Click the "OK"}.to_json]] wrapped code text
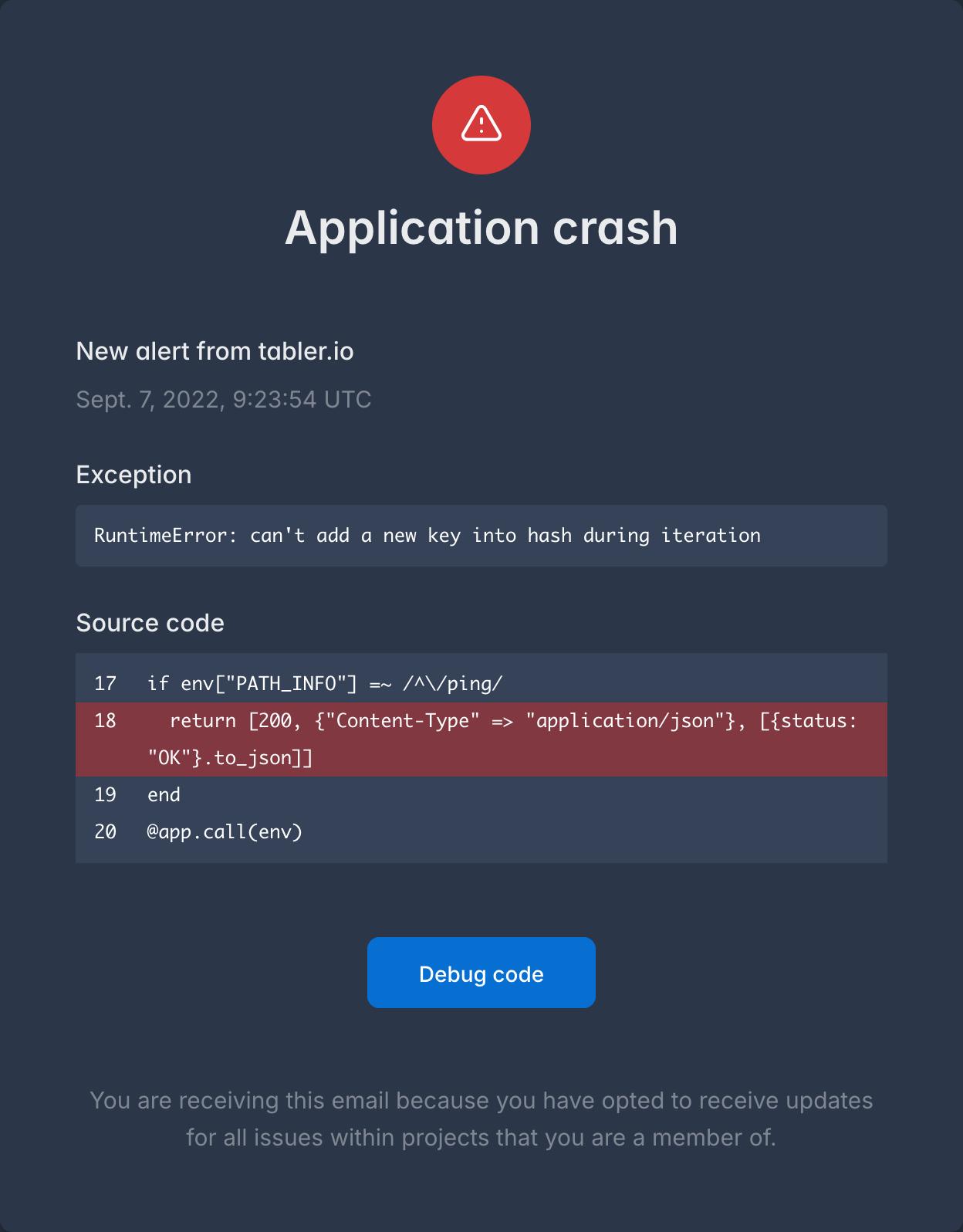Image resolution: width=963 pixels, height=1232 pixels. pyautogui.click(x=230, y=758)
